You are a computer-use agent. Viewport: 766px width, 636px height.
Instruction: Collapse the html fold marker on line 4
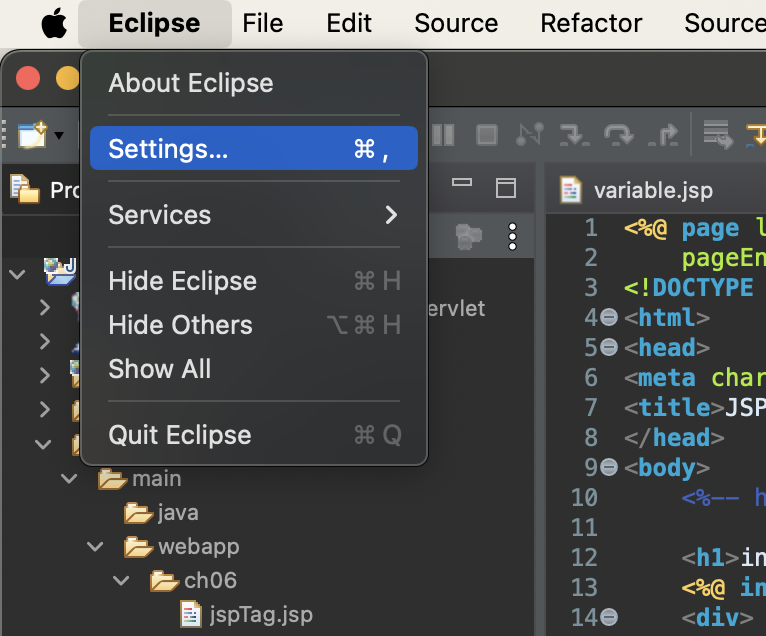(609, 318)
